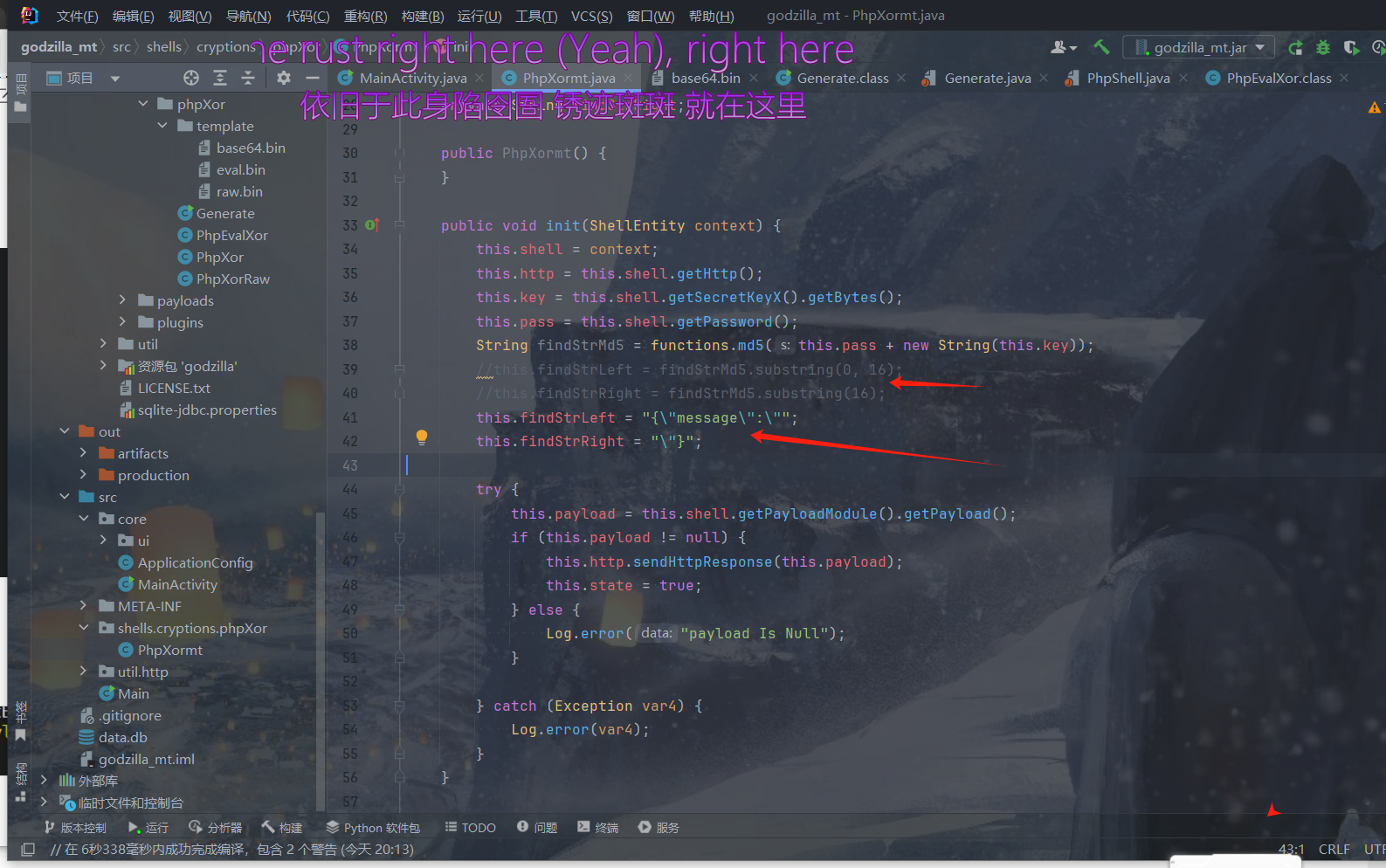
Task: Click the locate-in-project crosshair icon
Action: 191,78
